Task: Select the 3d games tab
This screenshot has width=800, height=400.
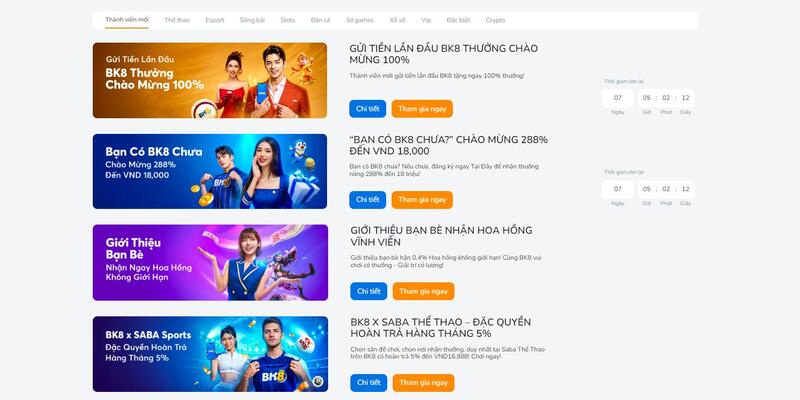Action: (360, 20)
